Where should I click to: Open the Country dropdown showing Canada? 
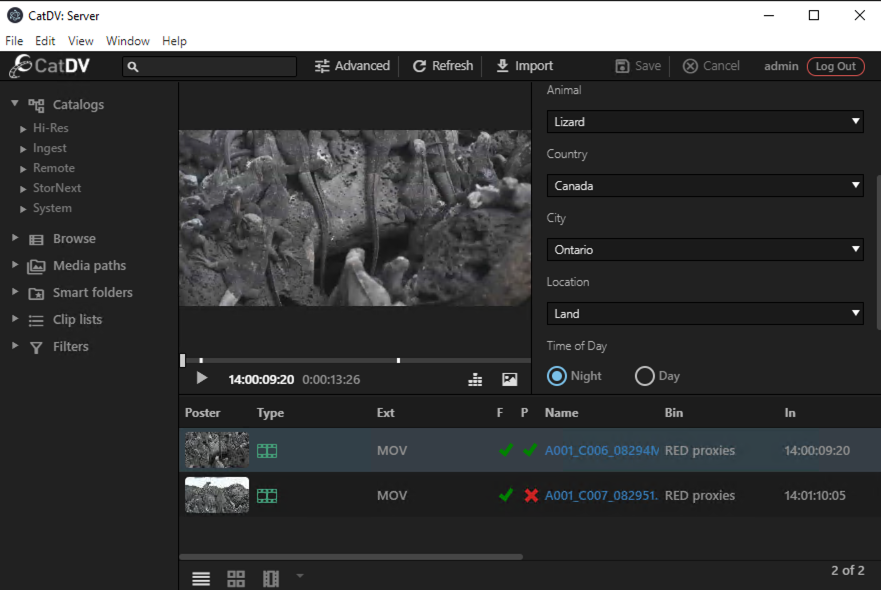[705, 185]
